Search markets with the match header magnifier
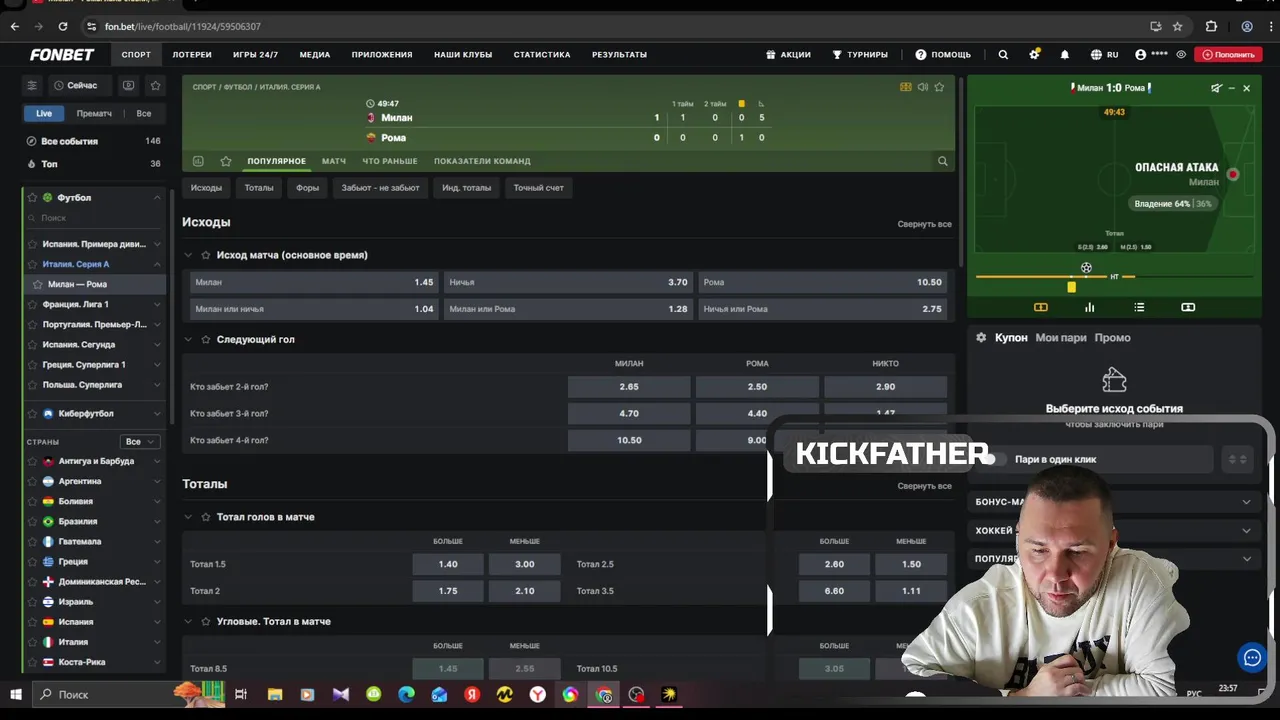The image size is (1280, 720). point(942,161)
